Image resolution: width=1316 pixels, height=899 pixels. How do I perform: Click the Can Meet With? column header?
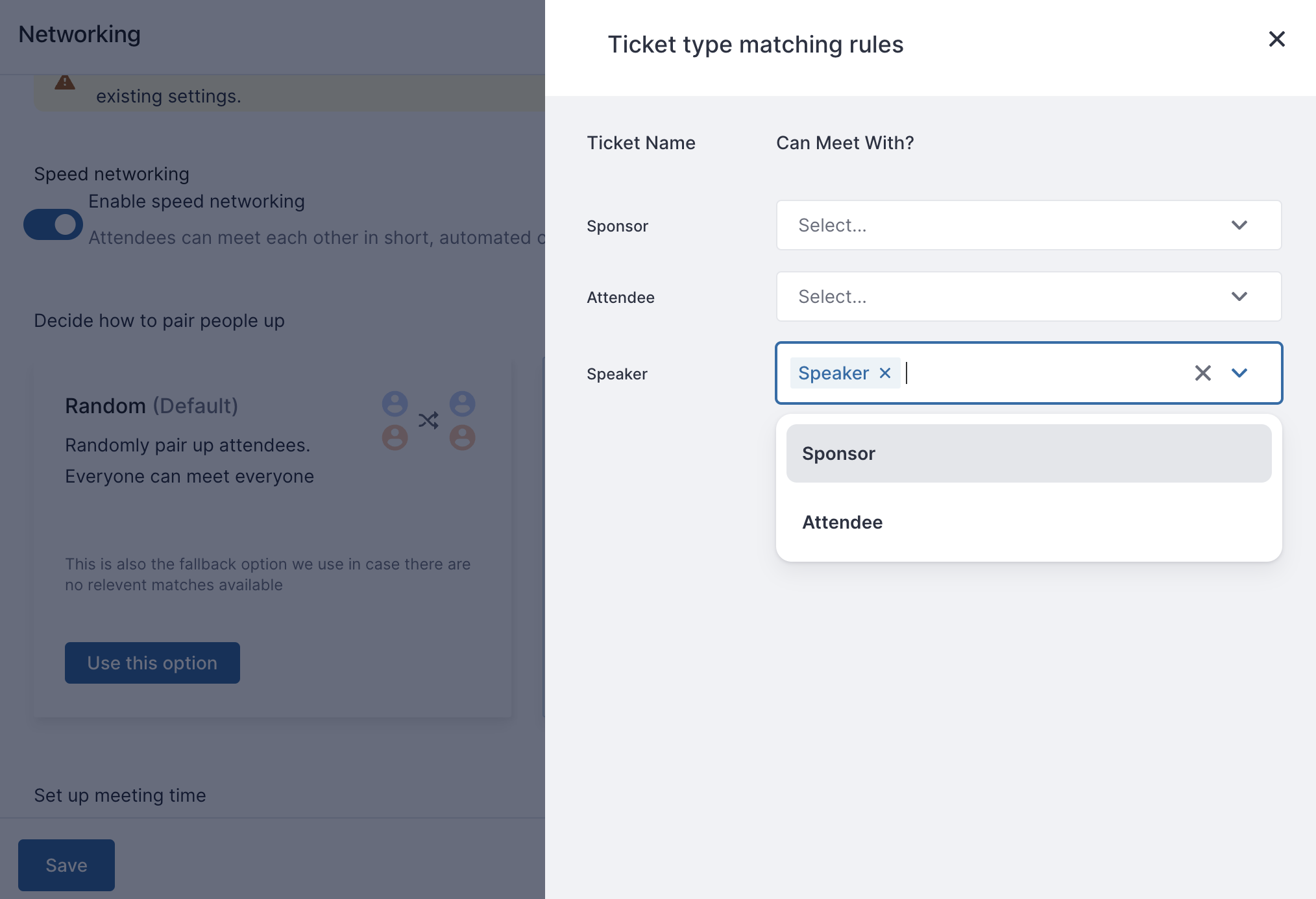click(845, 143)
